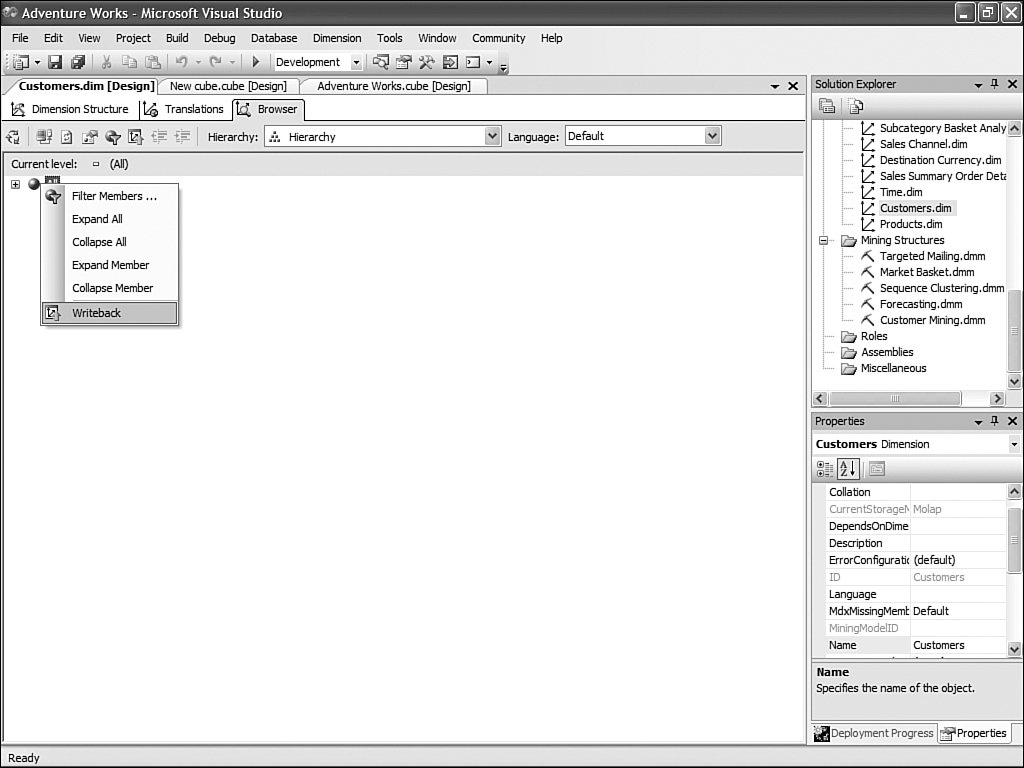
Task: Select the Roles folder
Action: click(874, 336)
